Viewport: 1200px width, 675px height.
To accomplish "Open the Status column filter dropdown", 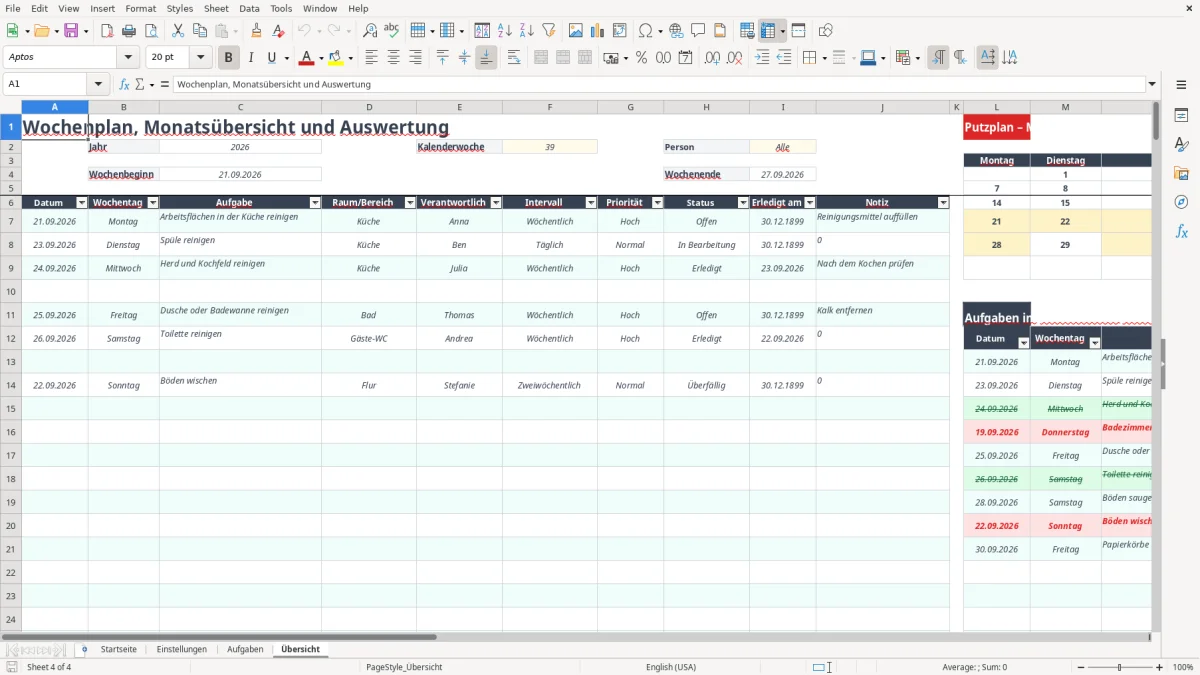I will (x=743, y=202).
